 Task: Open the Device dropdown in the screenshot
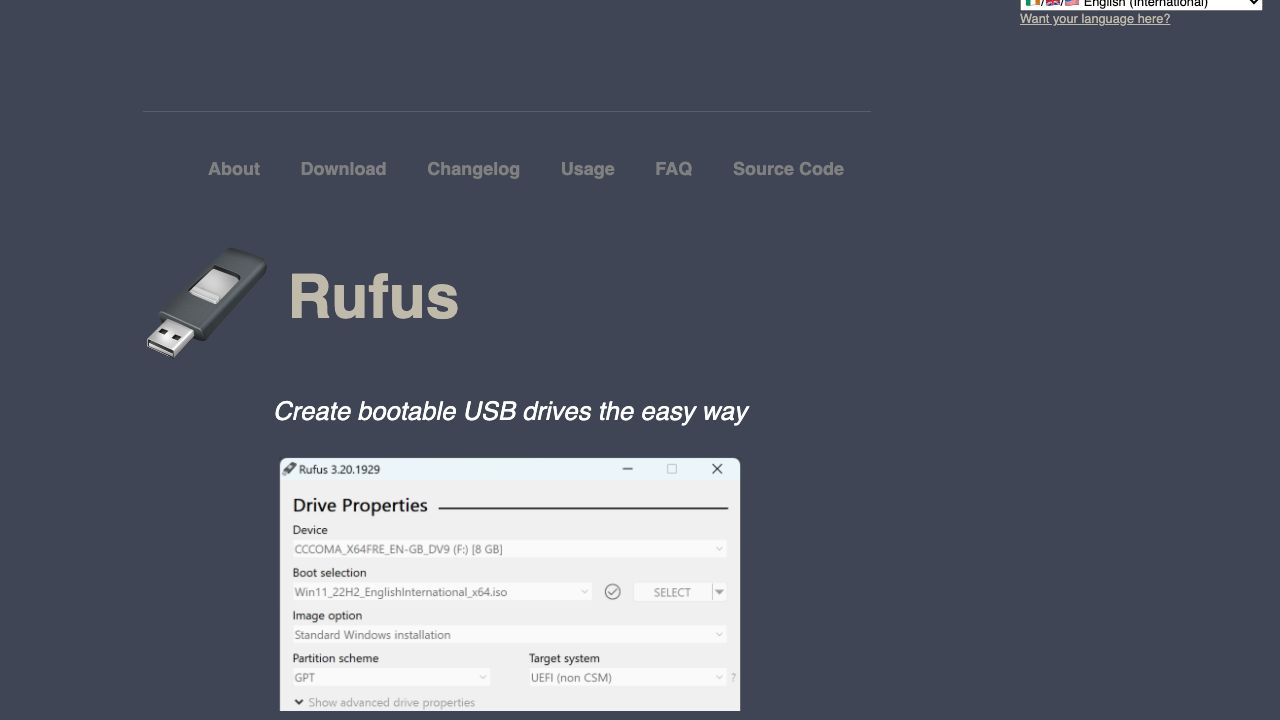coord(509,549)
